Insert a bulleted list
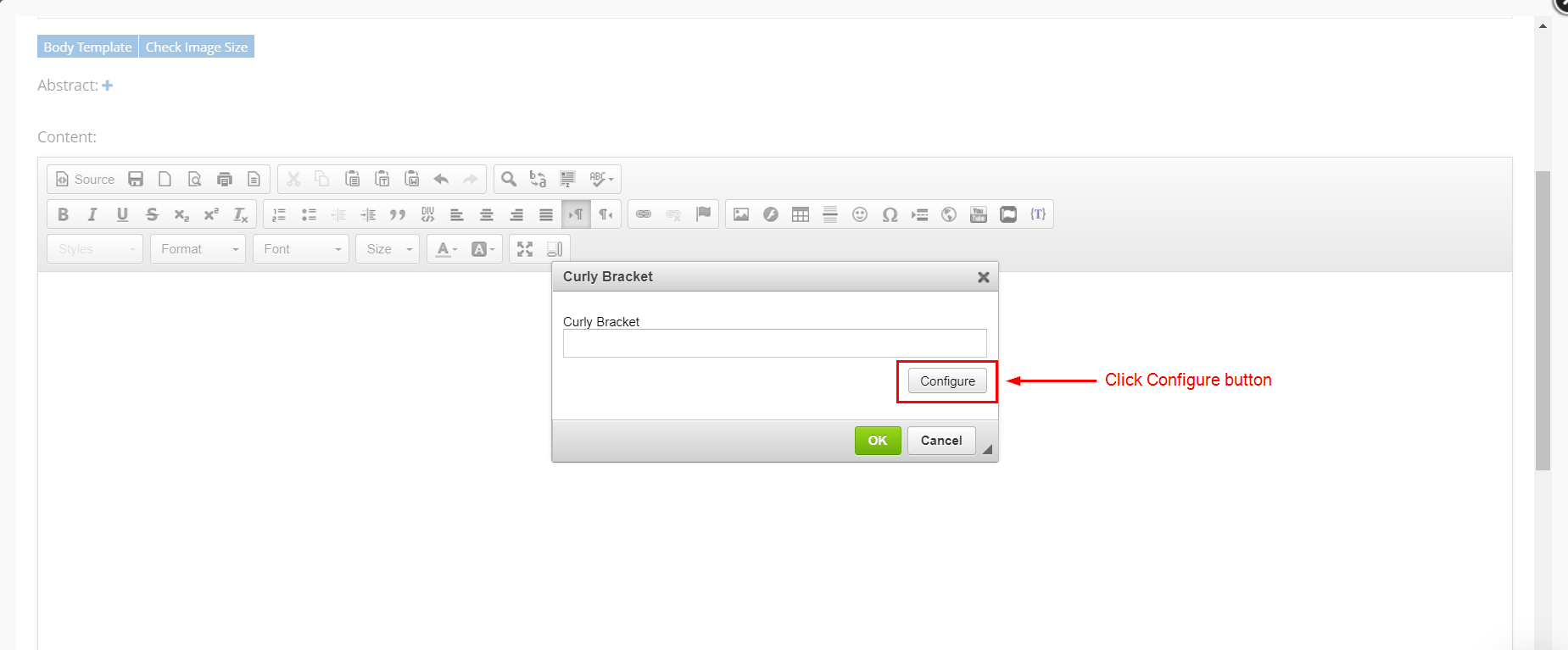This screenshot has height=650, width=1568. [x=309, y=214]
